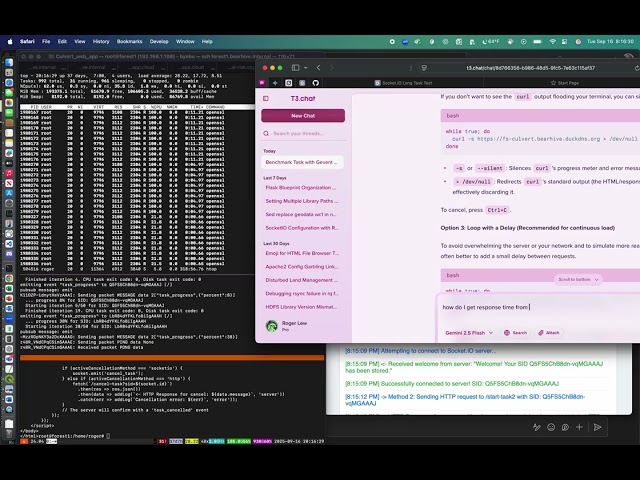This screenshot has height=480, width=640.
Task: Open the View menu
Action: [x=80, y=42]
